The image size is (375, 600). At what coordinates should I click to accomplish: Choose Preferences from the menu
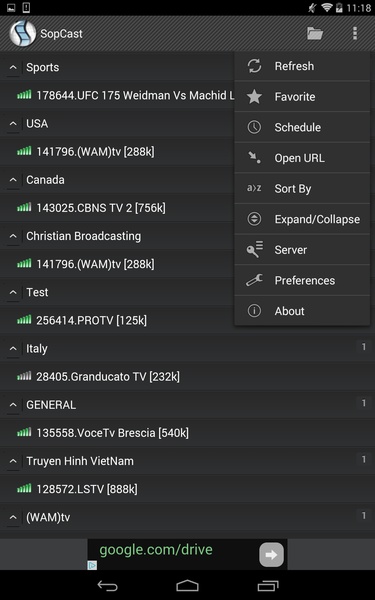coord(302,280)
